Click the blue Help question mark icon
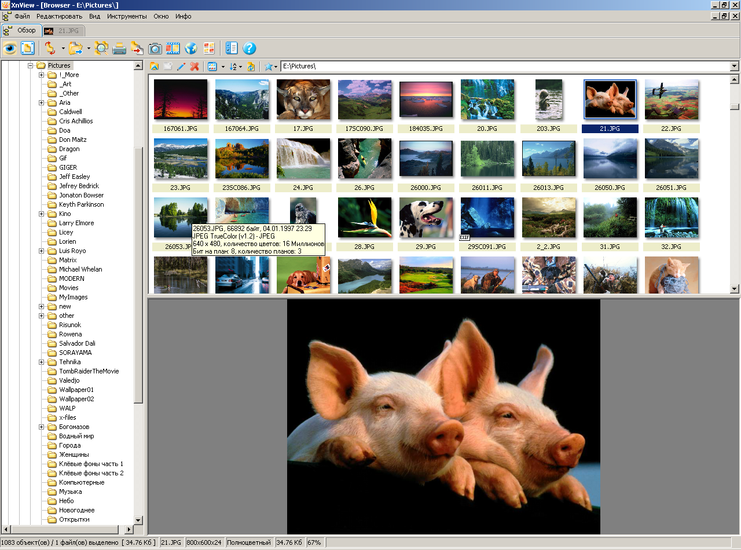Screen dimensions: 741x550 coord(250,48)
